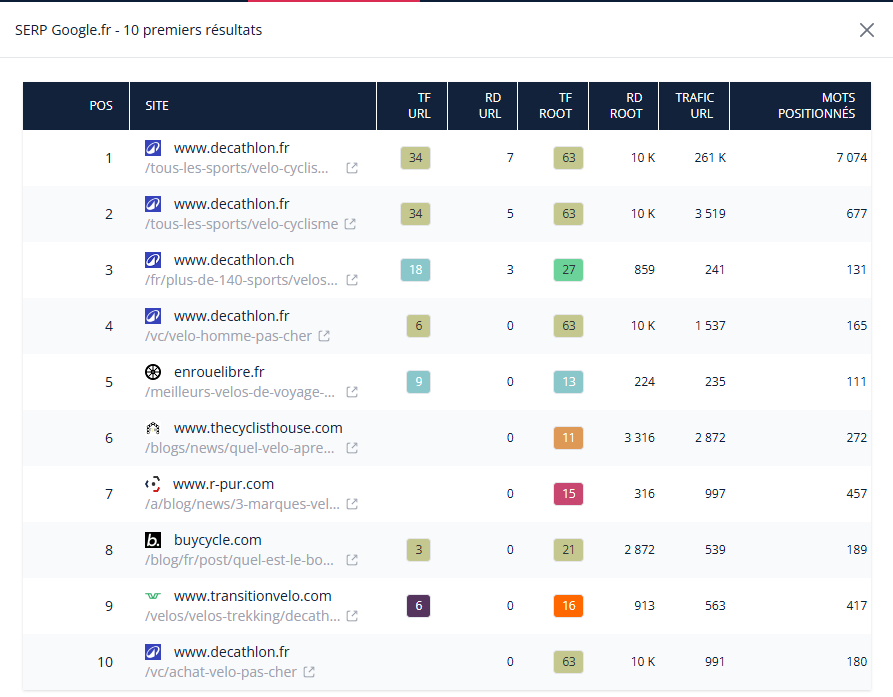Select positioned keywords value 7 074

pos(851,158)
